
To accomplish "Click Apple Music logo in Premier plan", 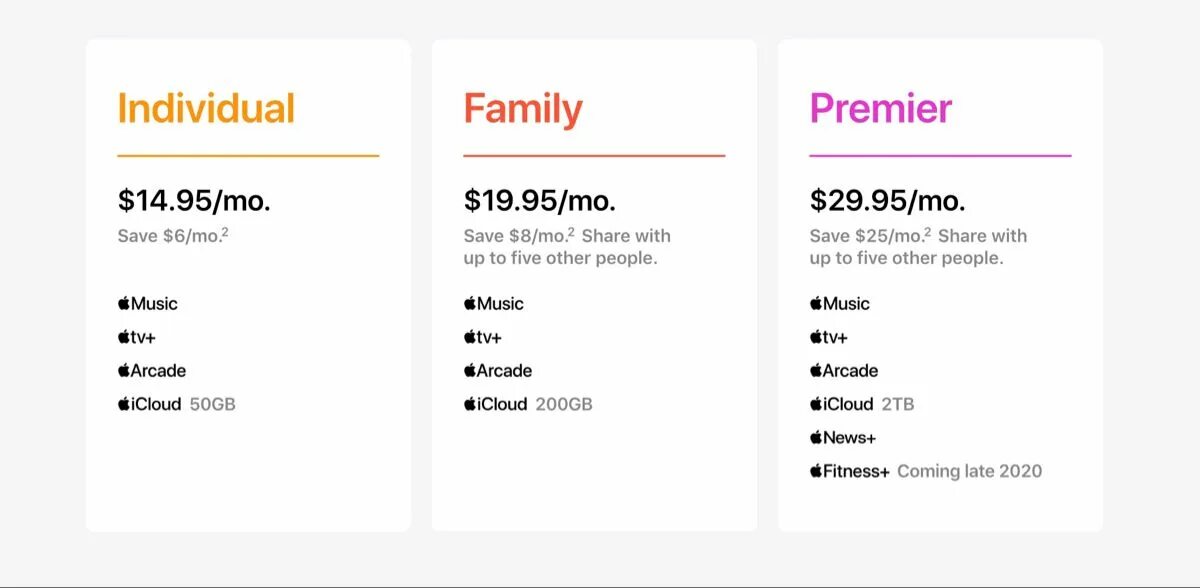I will [x=840, y=304].
